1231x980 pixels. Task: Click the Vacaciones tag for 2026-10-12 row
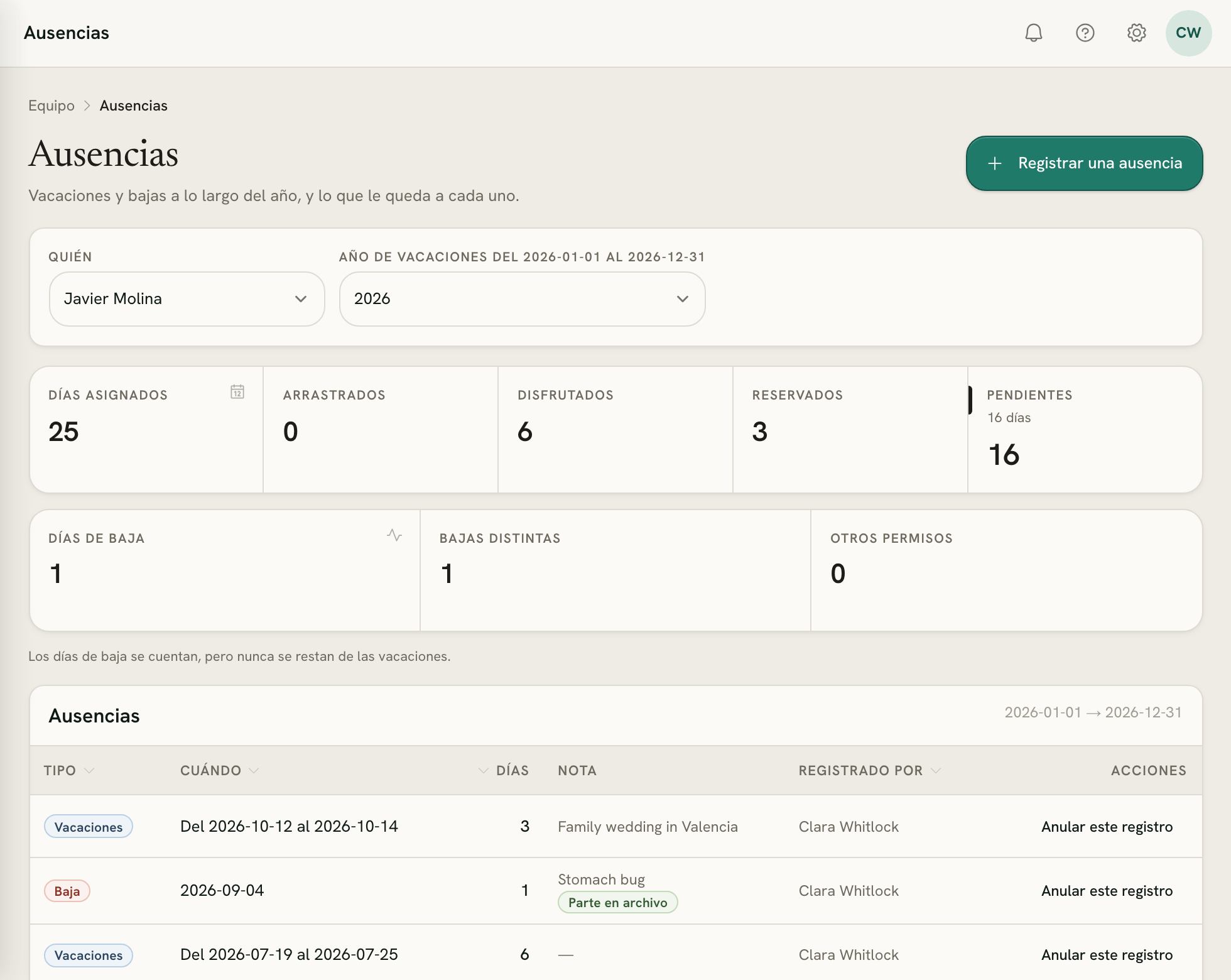[x=88, y=827]
